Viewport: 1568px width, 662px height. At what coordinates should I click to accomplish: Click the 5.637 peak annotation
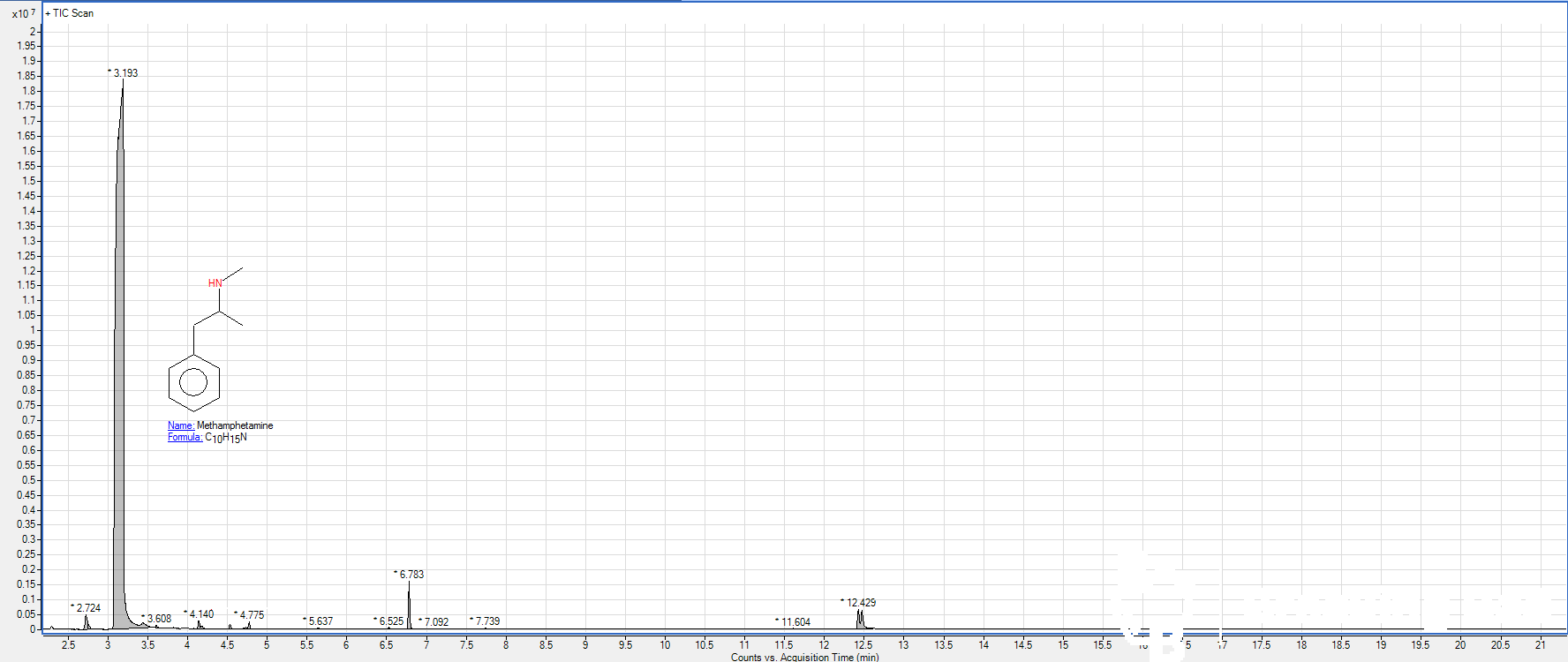tap(320, 621)
